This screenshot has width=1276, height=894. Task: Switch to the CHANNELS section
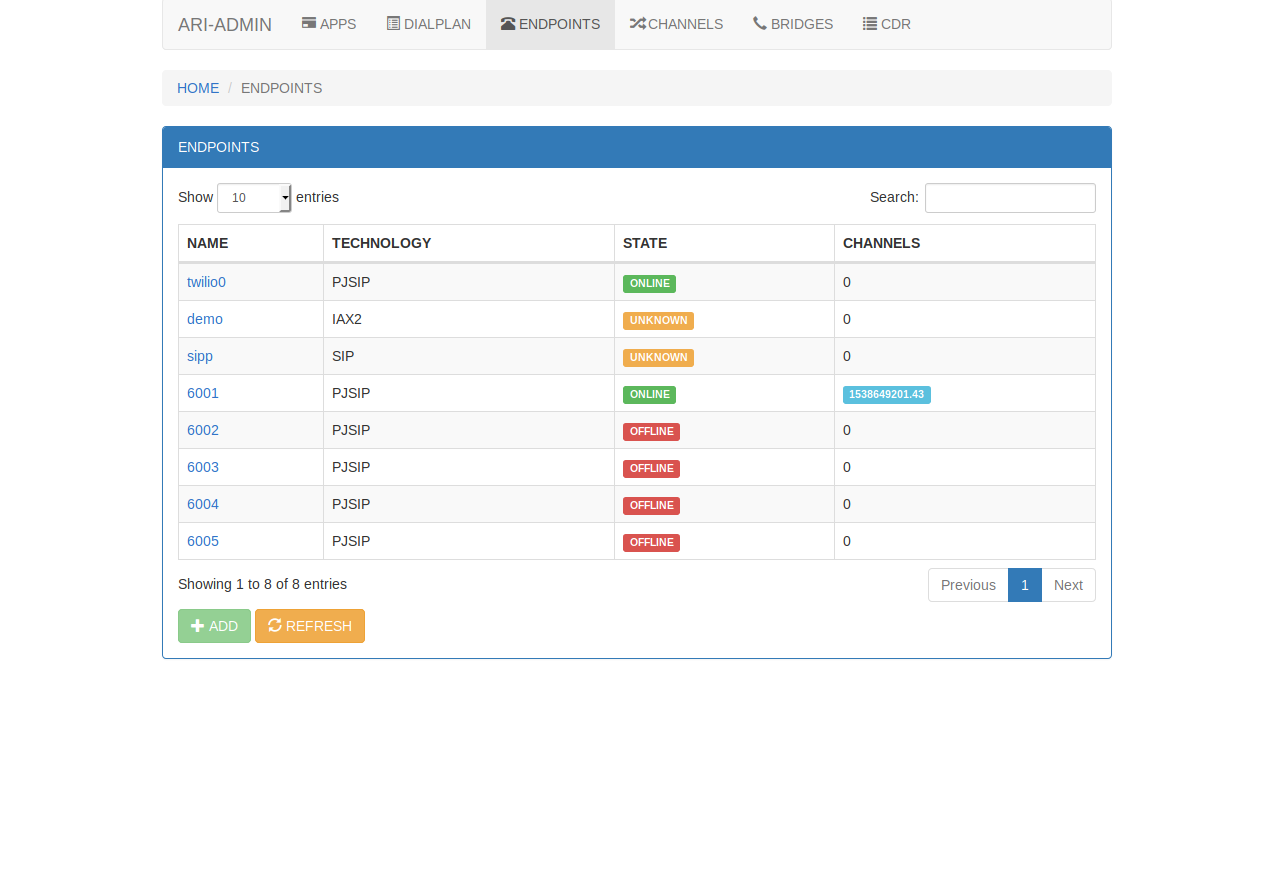tap(676, 24)
